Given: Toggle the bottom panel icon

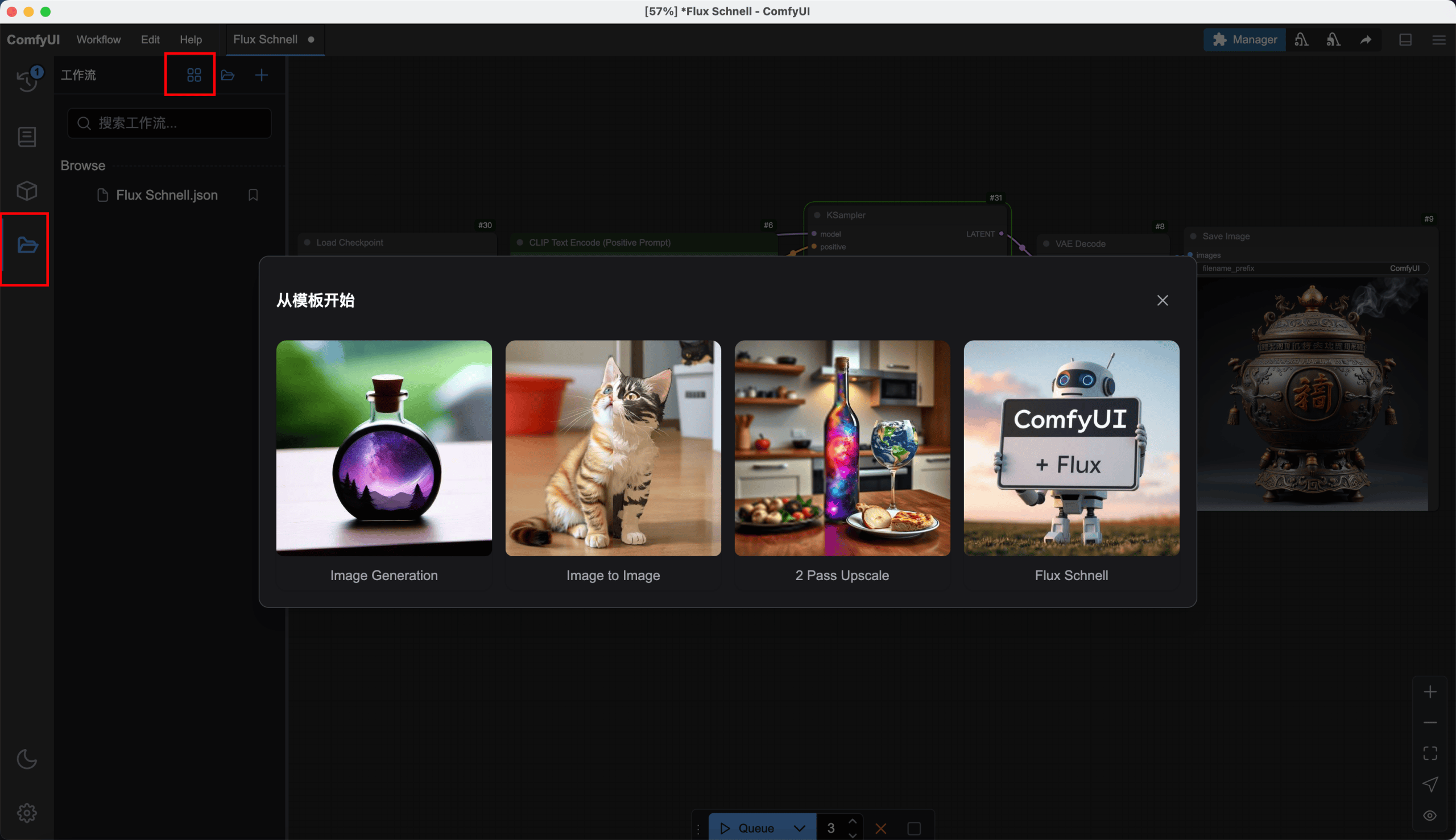Looking at the screenshot, I should pos(1405,39).
